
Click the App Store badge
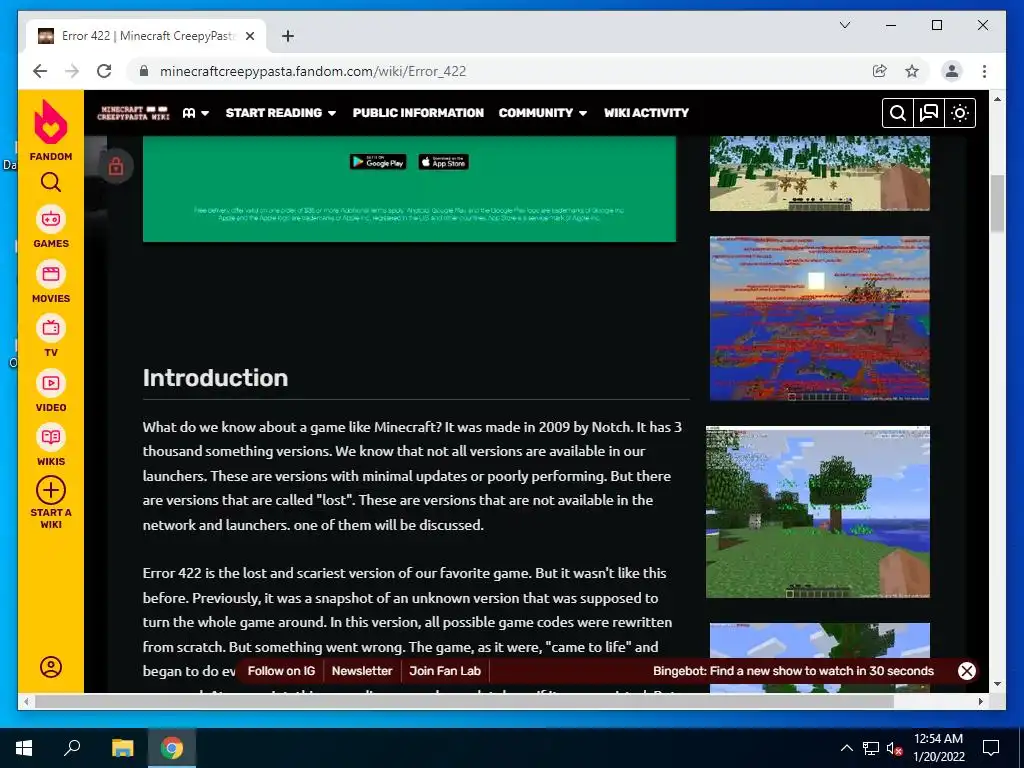pos(443,162)
